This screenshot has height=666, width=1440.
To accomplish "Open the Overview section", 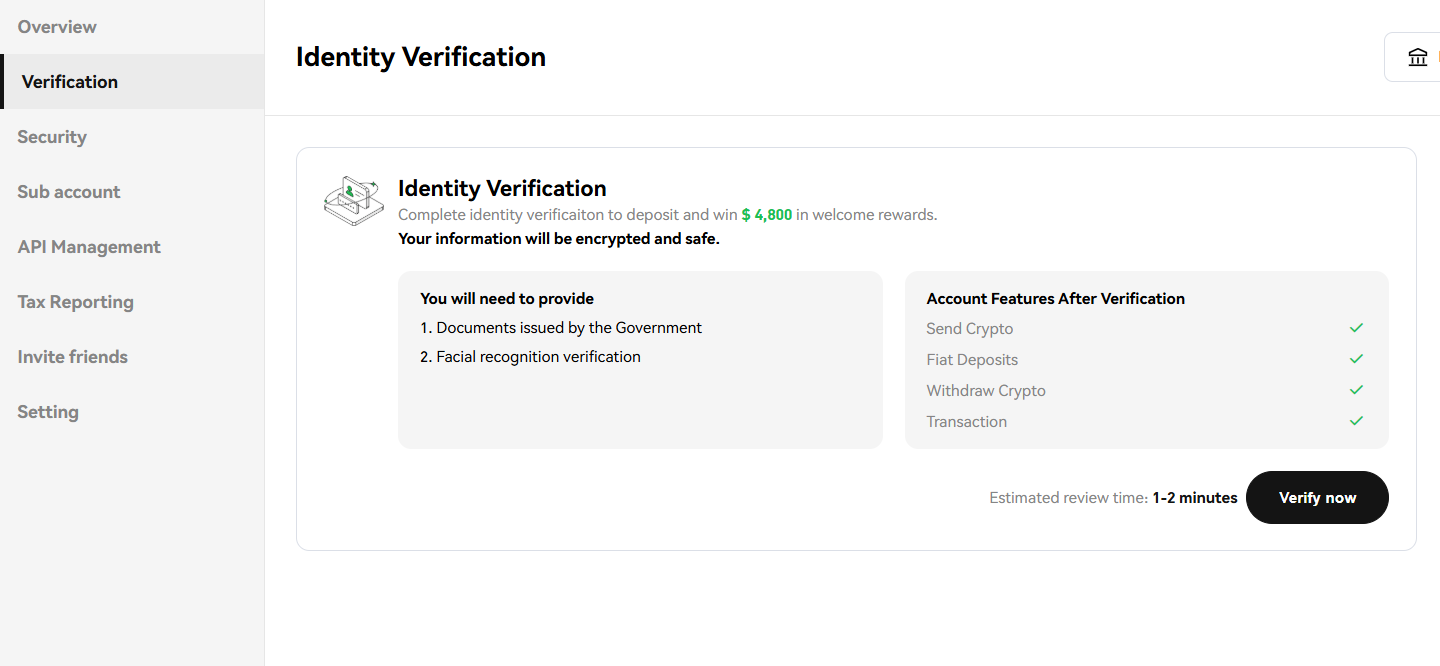I will tap(57, 27).
